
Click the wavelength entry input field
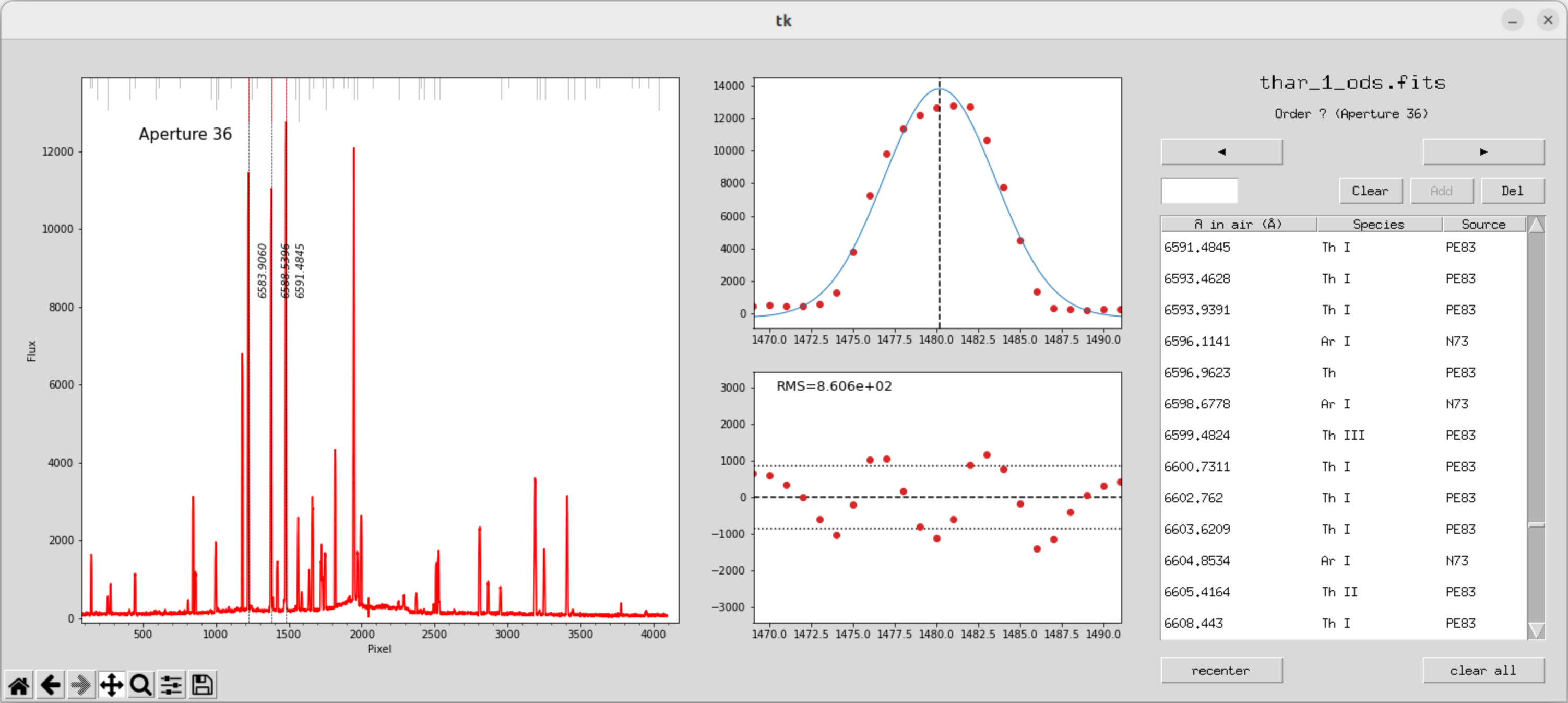pyautogui.click(x=1198, y=191)
